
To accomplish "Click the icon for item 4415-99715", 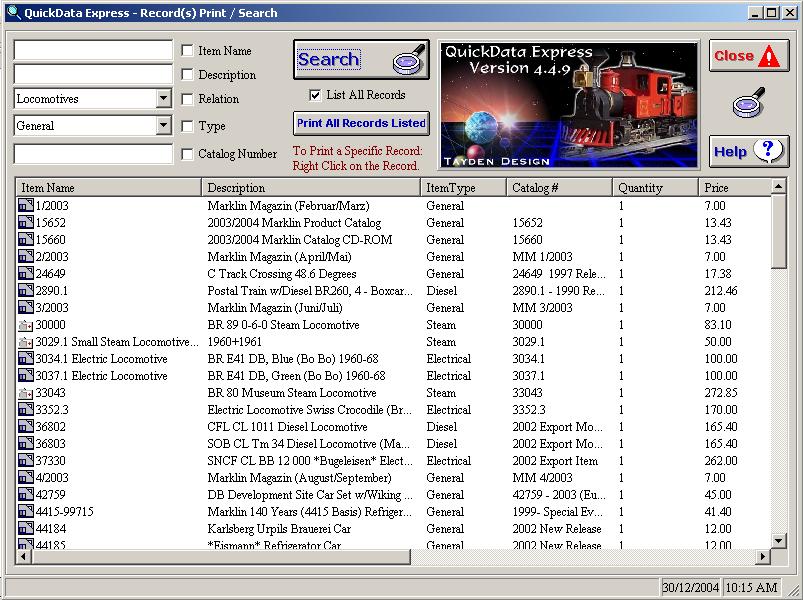I will click(x=25, y=512).
